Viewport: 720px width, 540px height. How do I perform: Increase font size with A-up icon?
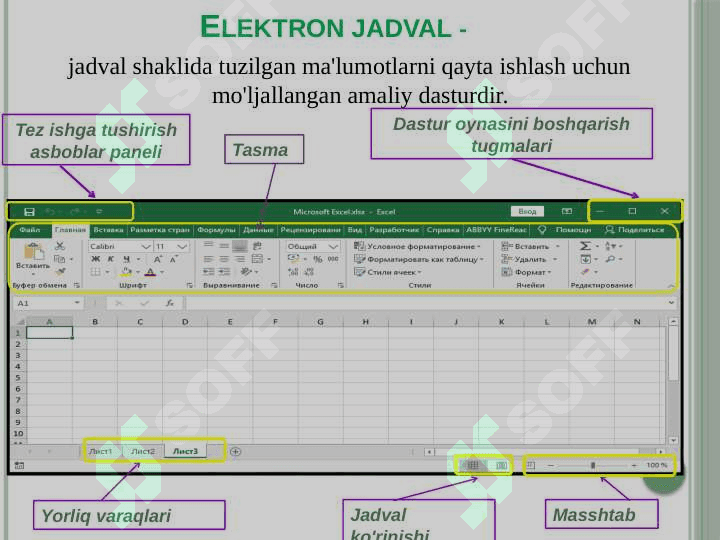coord(158,259)
